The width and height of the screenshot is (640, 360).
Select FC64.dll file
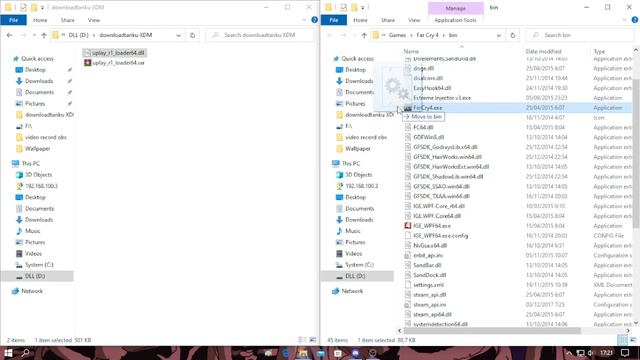pos(423,127)
